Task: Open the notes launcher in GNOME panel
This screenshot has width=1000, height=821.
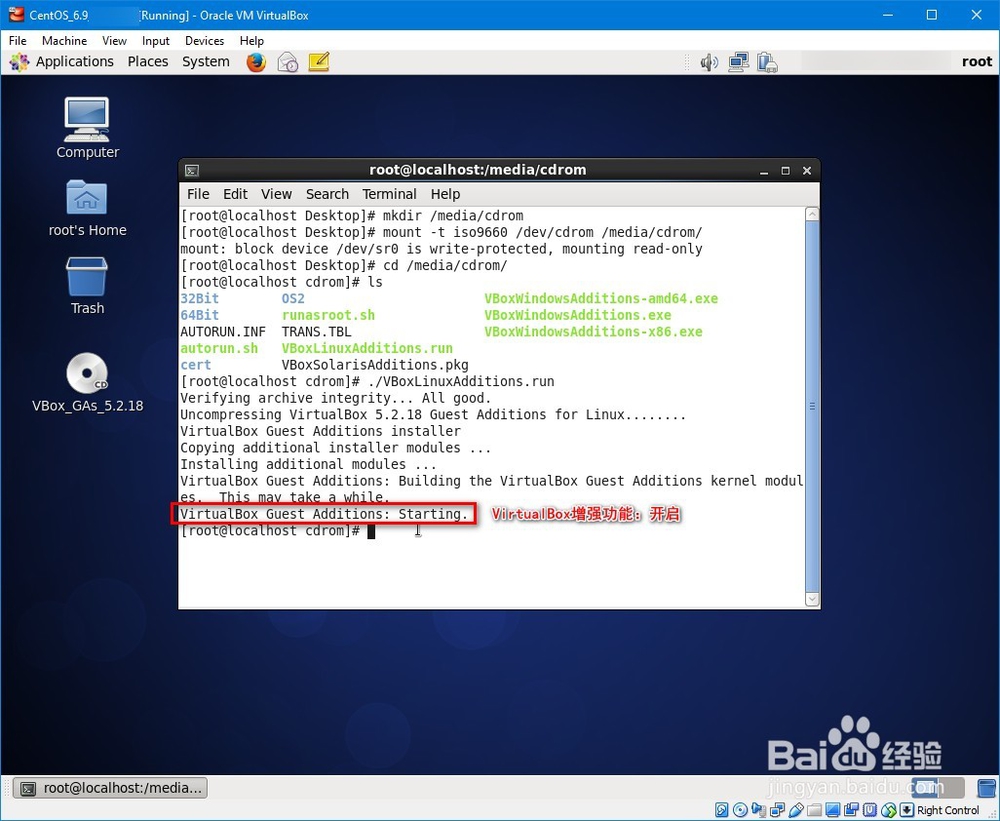Action: [319, 62]
